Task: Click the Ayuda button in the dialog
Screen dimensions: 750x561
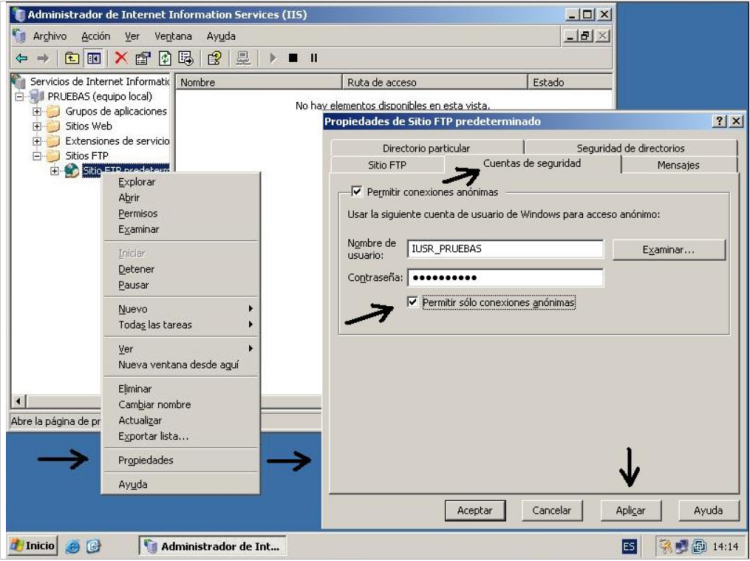Action: click(x=708, y=510)
